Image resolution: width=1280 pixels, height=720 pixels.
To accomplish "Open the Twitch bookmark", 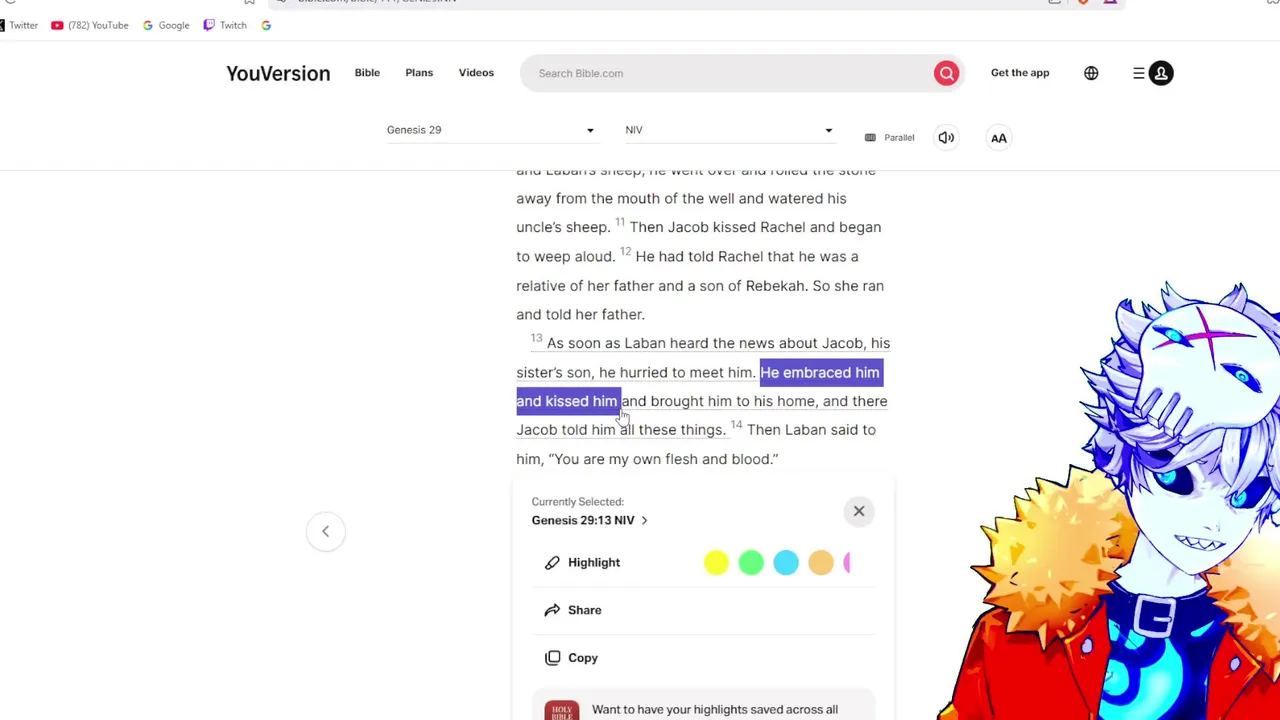I will tap(225, 25).
